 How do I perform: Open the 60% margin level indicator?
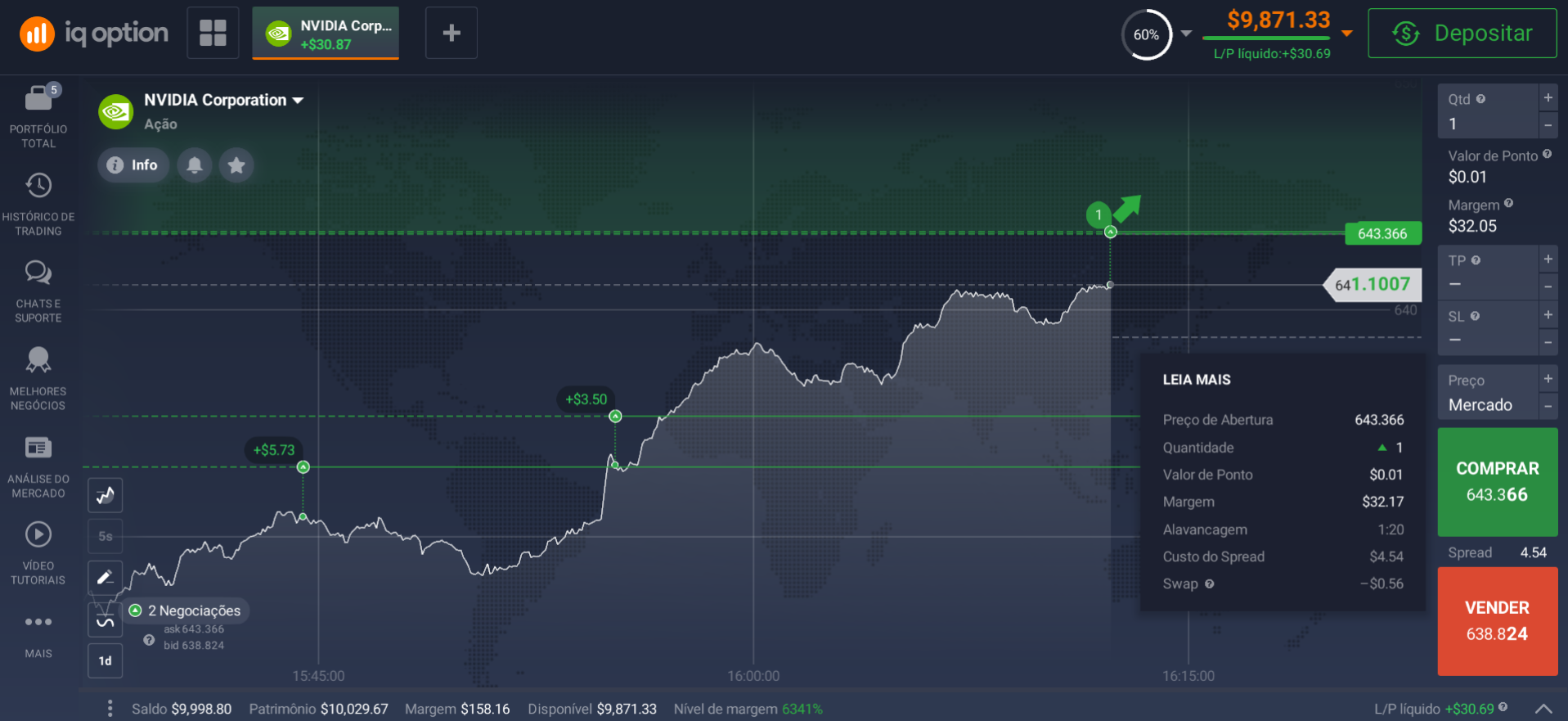(1146, 34)
